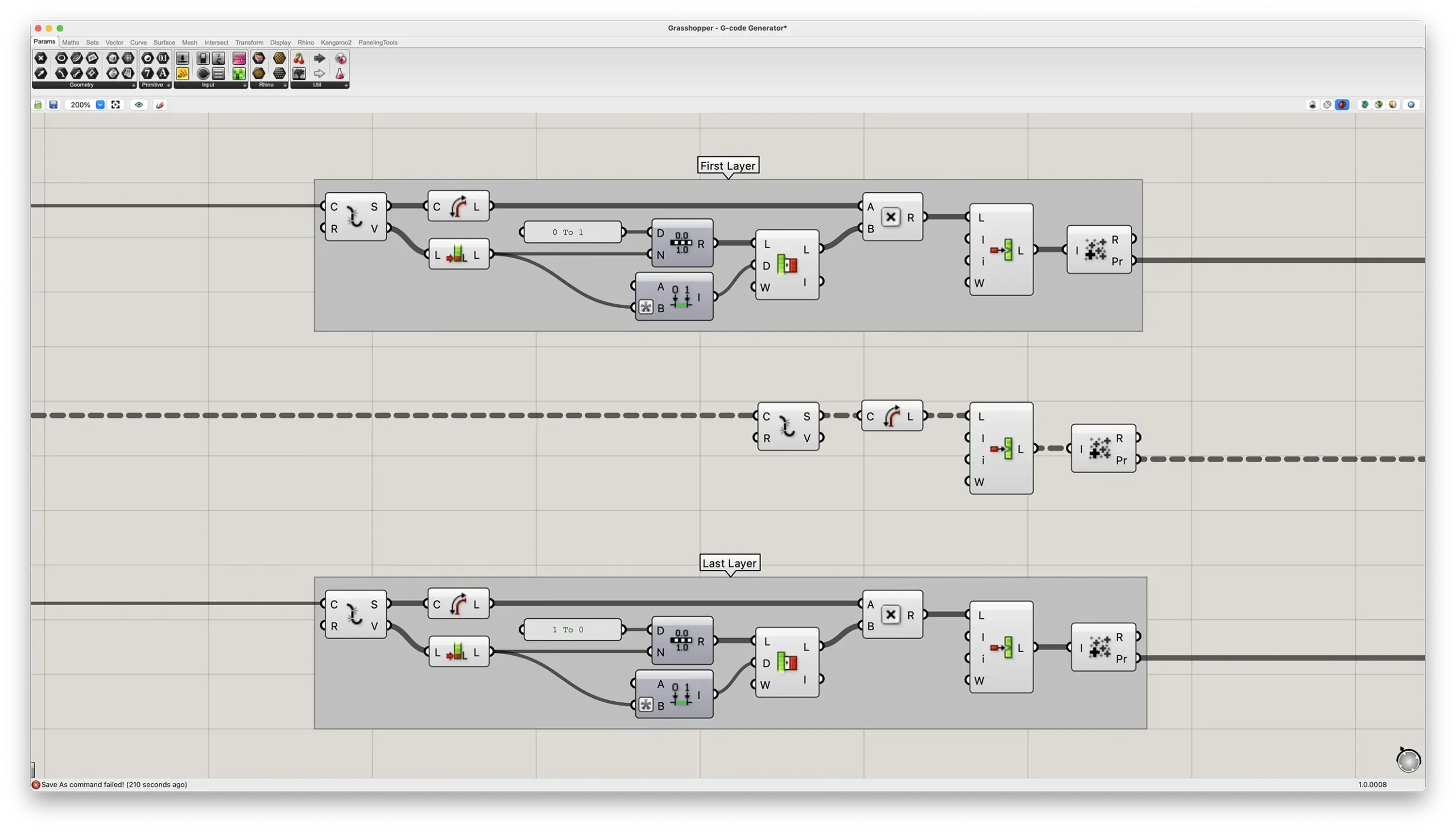Select the Mesh parameter icon
Screen dimensions: 1456x832
pos(128,58)
